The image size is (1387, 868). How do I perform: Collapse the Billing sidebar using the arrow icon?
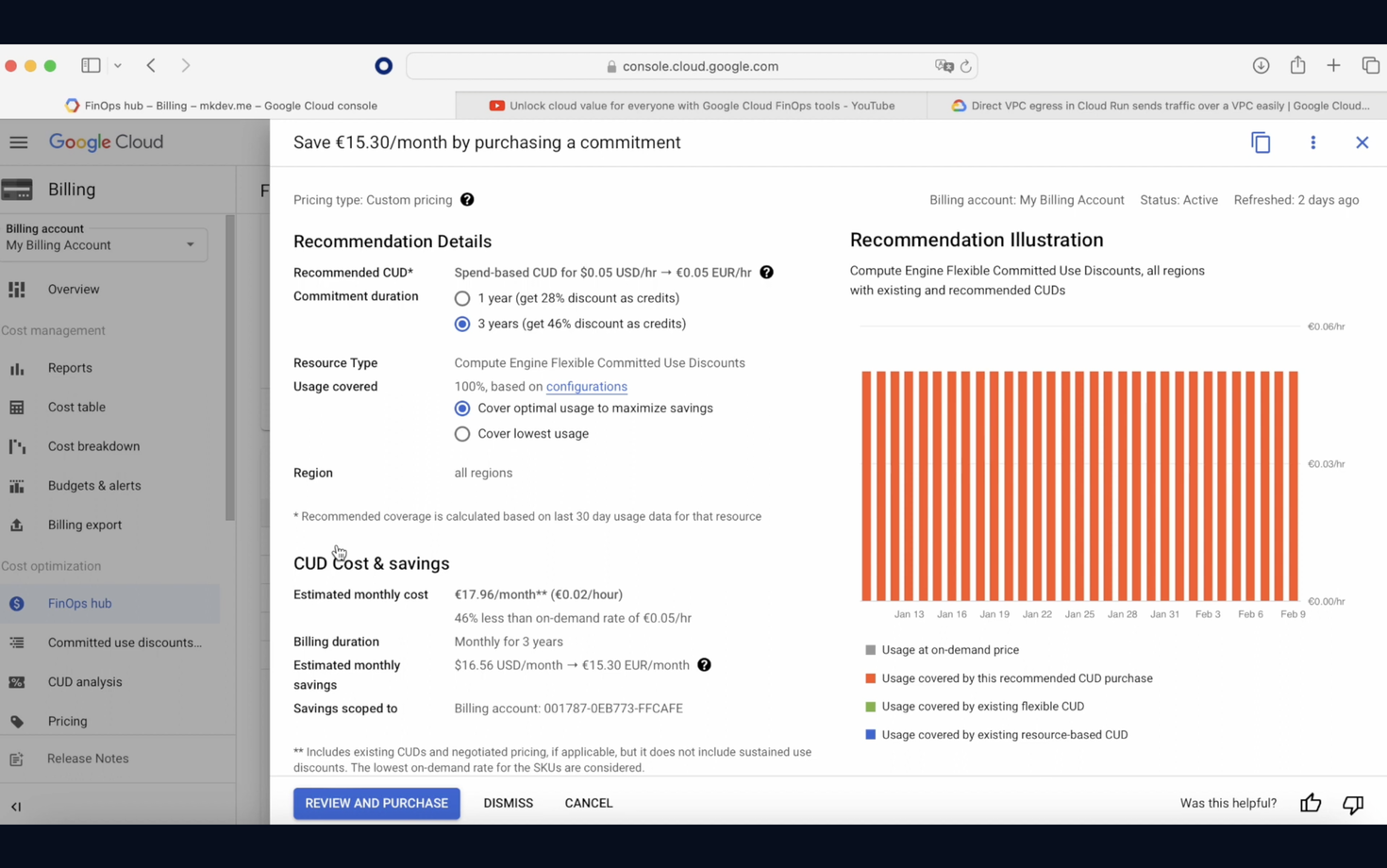[x=16, y=807]
